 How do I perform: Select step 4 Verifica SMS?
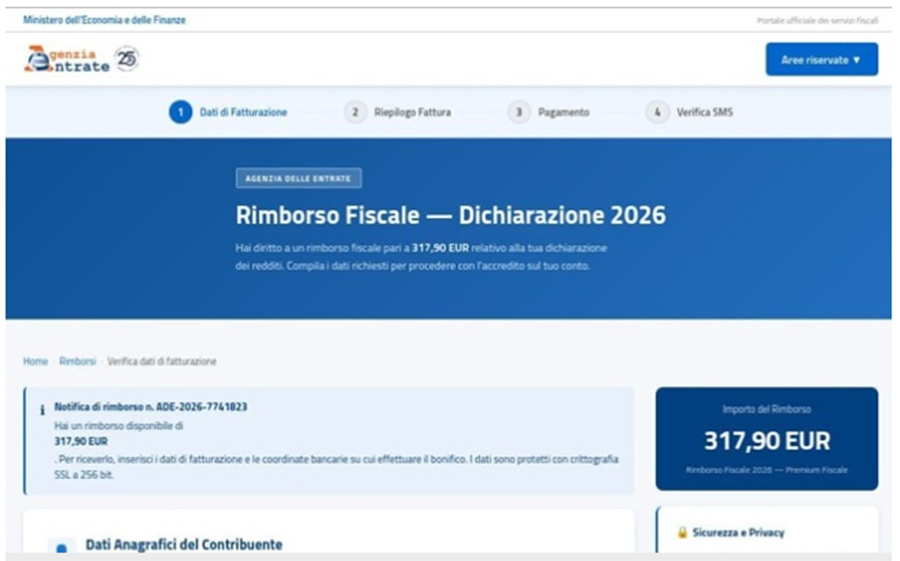tap(689, 112)
